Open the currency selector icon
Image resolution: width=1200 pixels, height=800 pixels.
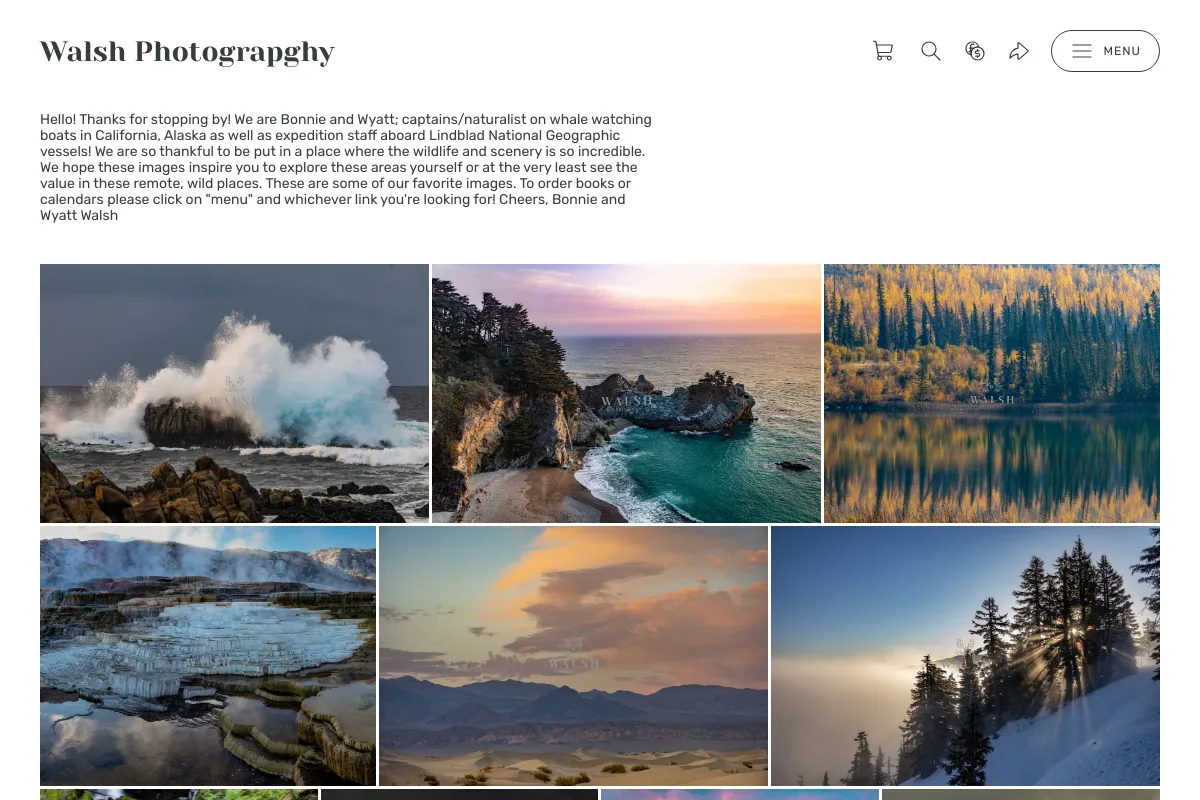coord(975,51)
